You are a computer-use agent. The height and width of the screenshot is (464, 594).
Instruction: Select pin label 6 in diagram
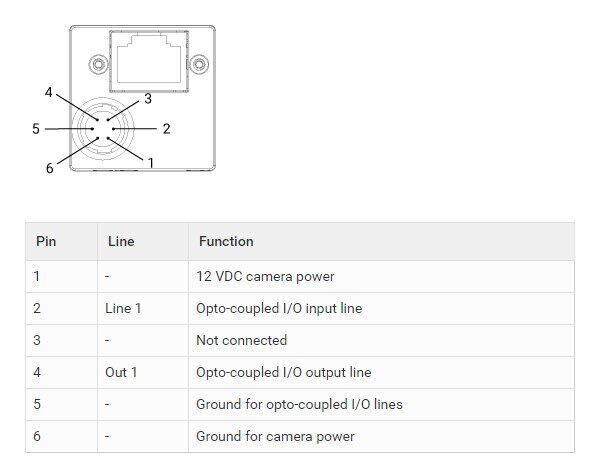pos(50,168)
